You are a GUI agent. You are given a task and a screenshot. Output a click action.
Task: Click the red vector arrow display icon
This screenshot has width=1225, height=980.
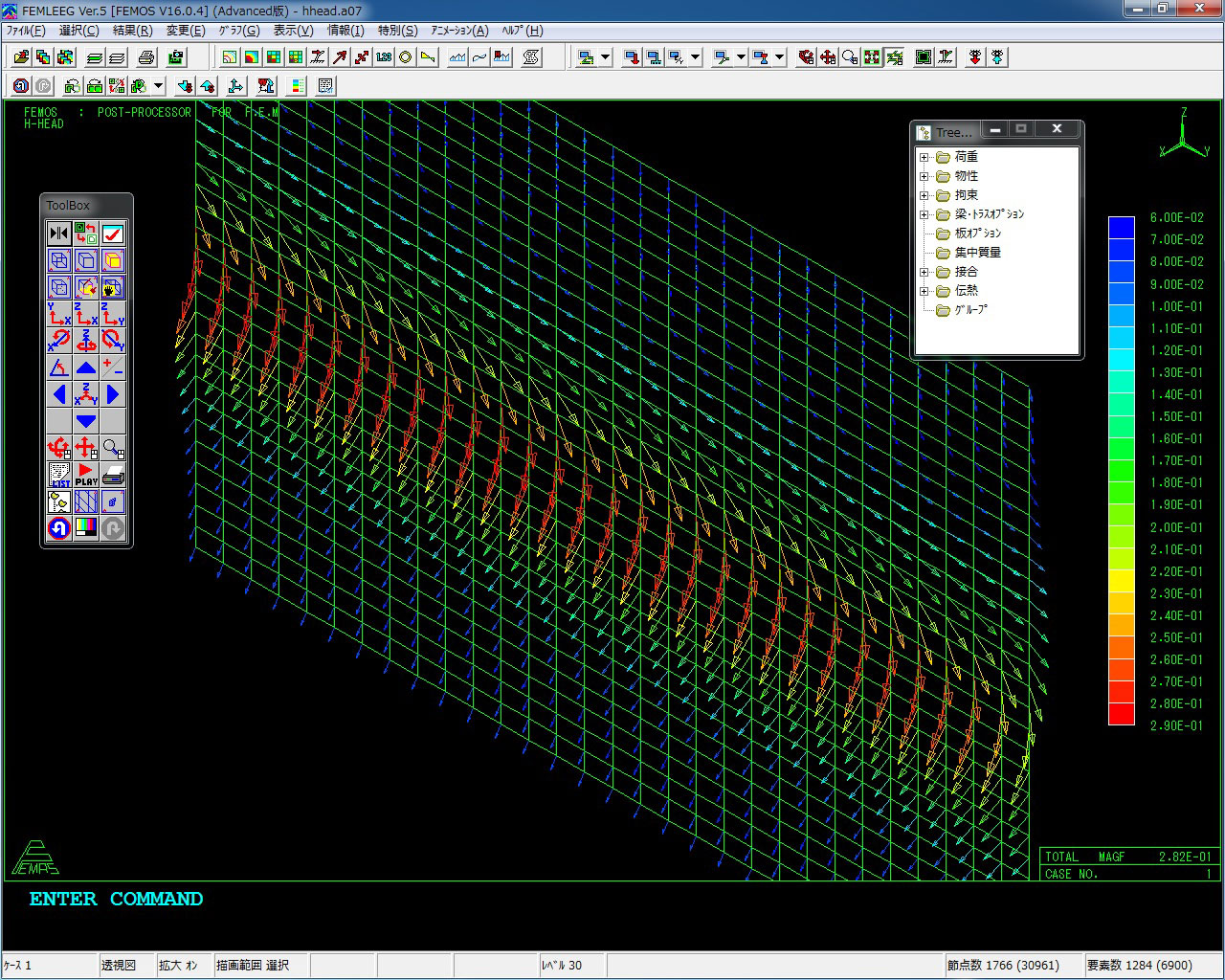pyautogui.click(x=340, y=57)
